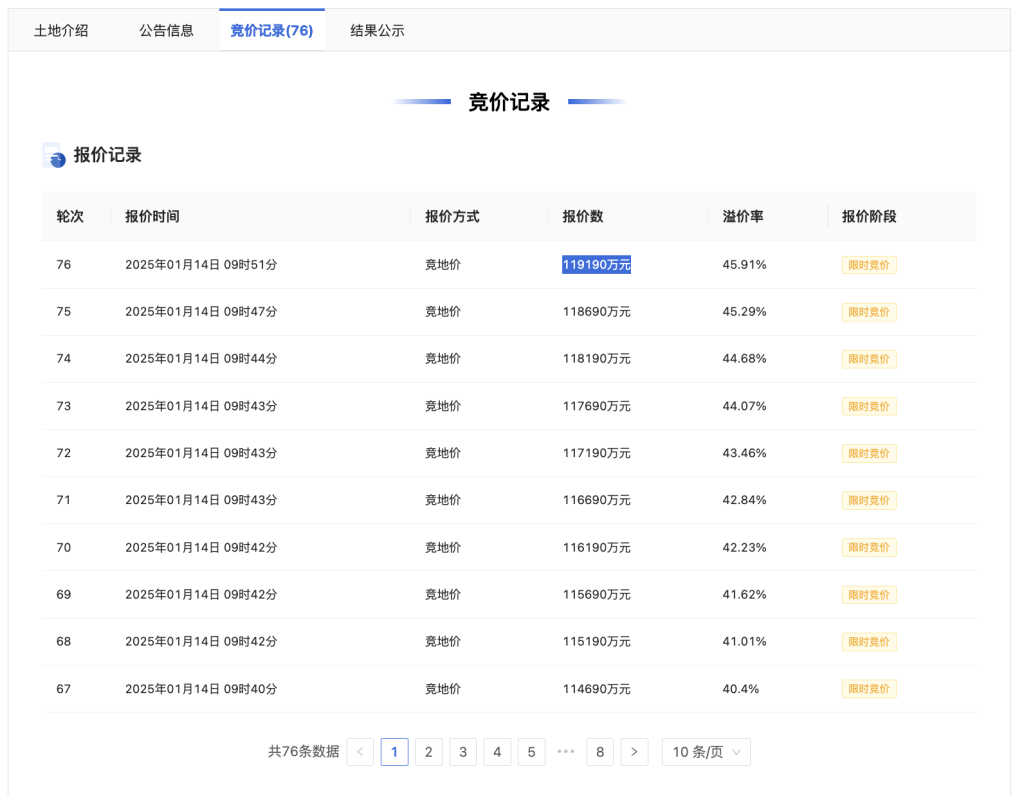Click the previous page arrow
1024x796 pixels.
click(360, 752)
